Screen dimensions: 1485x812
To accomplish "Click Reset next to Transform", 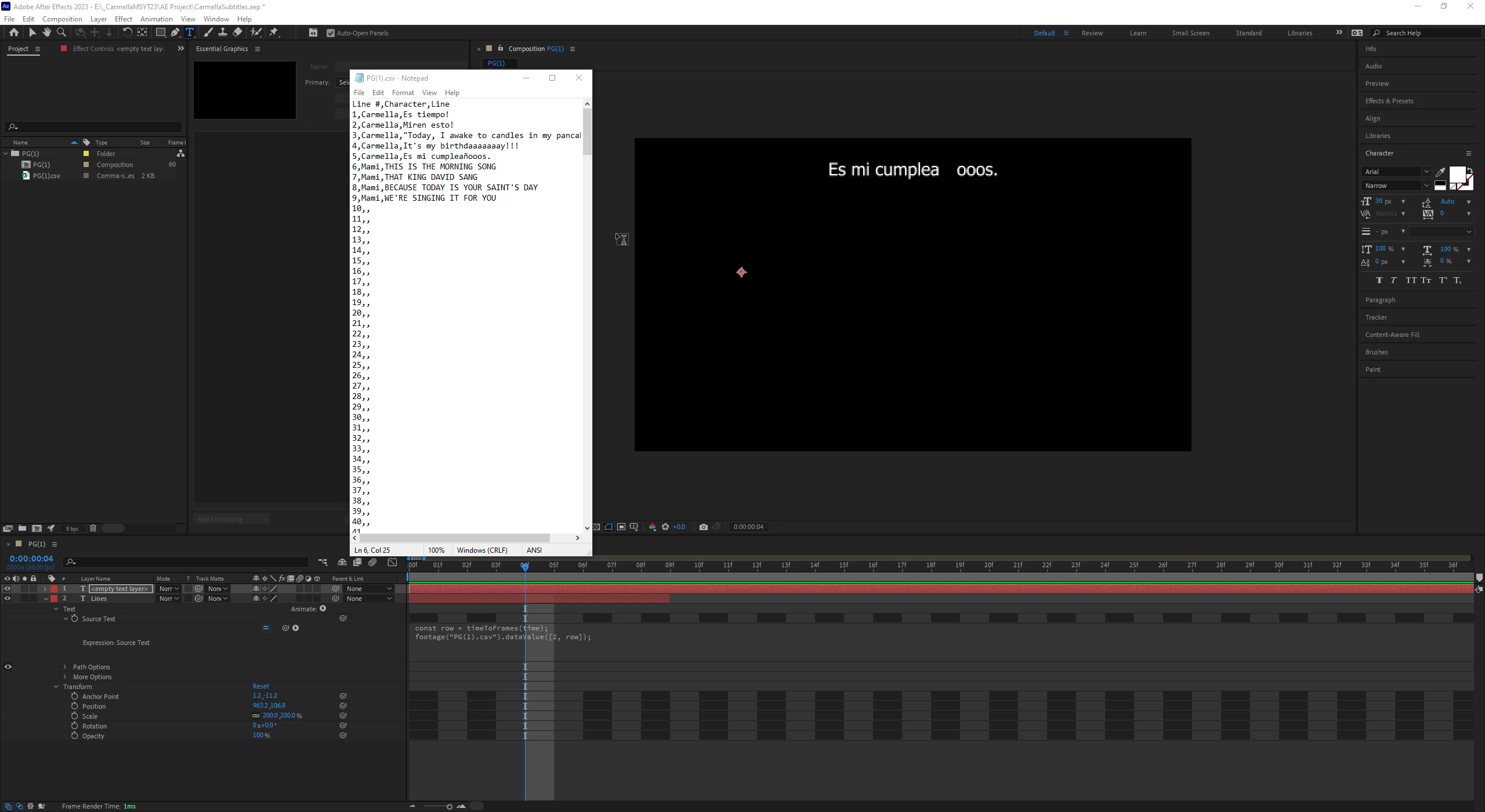I will [260, 686].
